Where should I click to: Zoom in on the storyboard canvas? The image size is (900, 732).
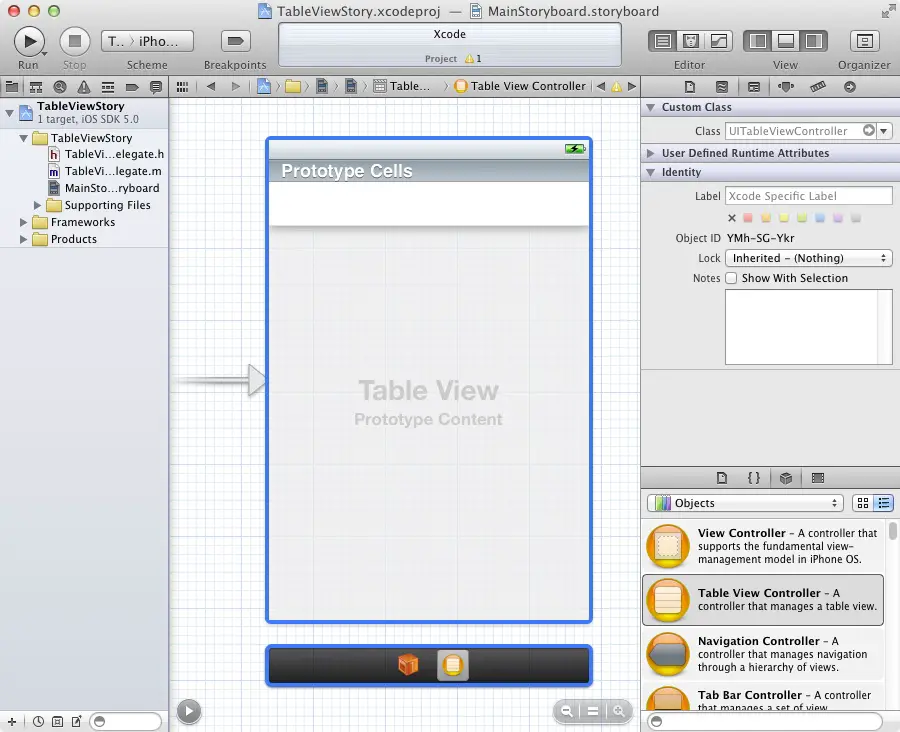619,711
